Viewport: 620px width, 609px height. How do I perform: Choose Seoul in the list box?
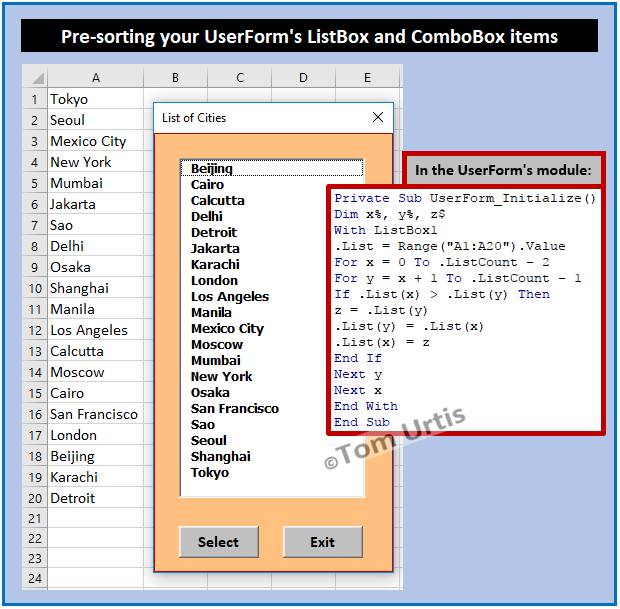click(272, 441)
